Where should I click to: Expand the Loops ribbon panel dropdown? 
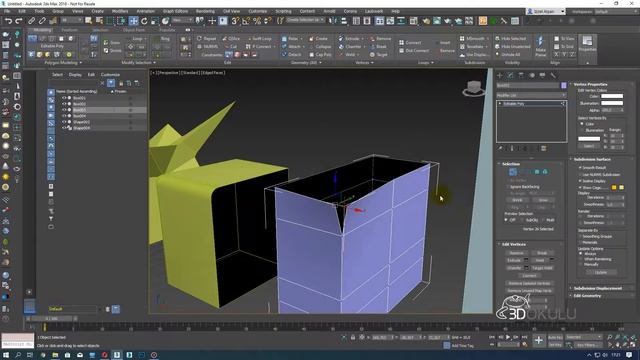click(x=426, y=62)
